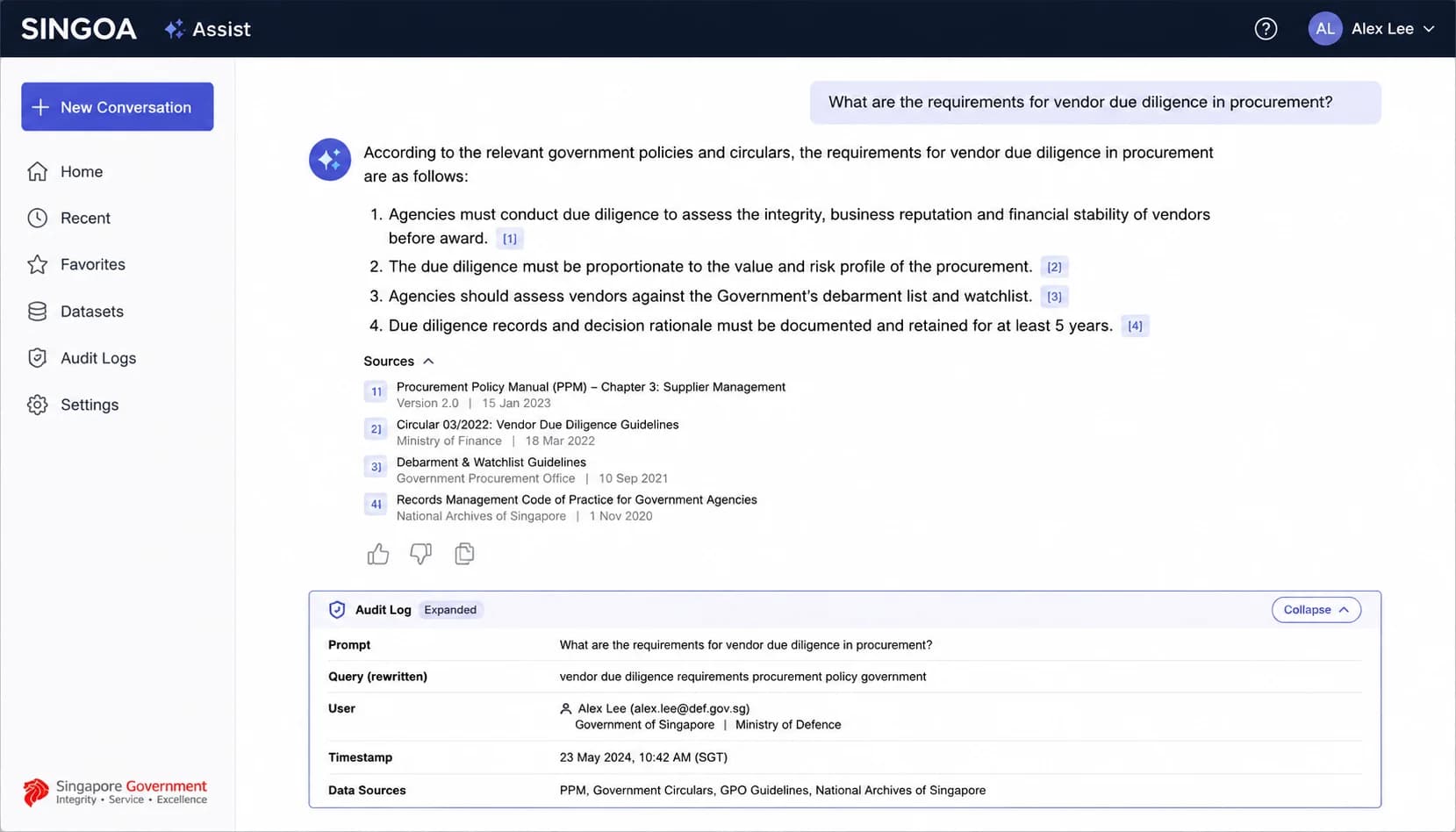
Task: Click 'Government Procurement Office' source metadata
Action: coord(485,479)
